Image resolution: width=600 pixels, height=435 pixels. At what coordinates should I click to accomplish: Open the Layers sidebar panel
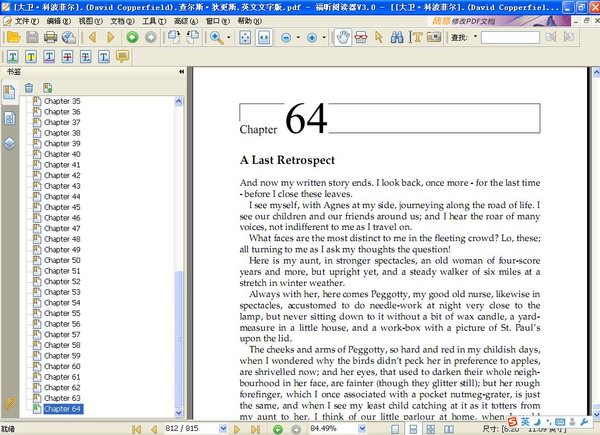(10, 143)
